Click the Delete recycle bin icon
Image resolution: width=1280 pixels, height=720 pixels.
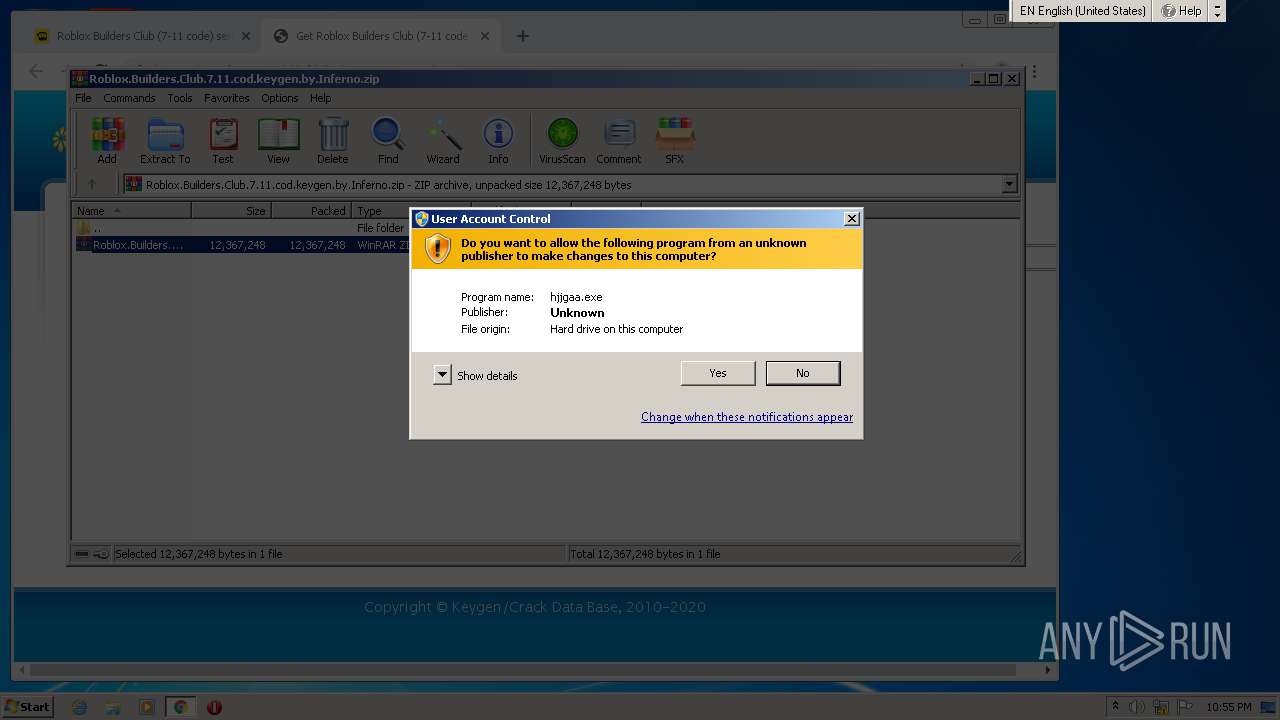[x=333, y=140]
